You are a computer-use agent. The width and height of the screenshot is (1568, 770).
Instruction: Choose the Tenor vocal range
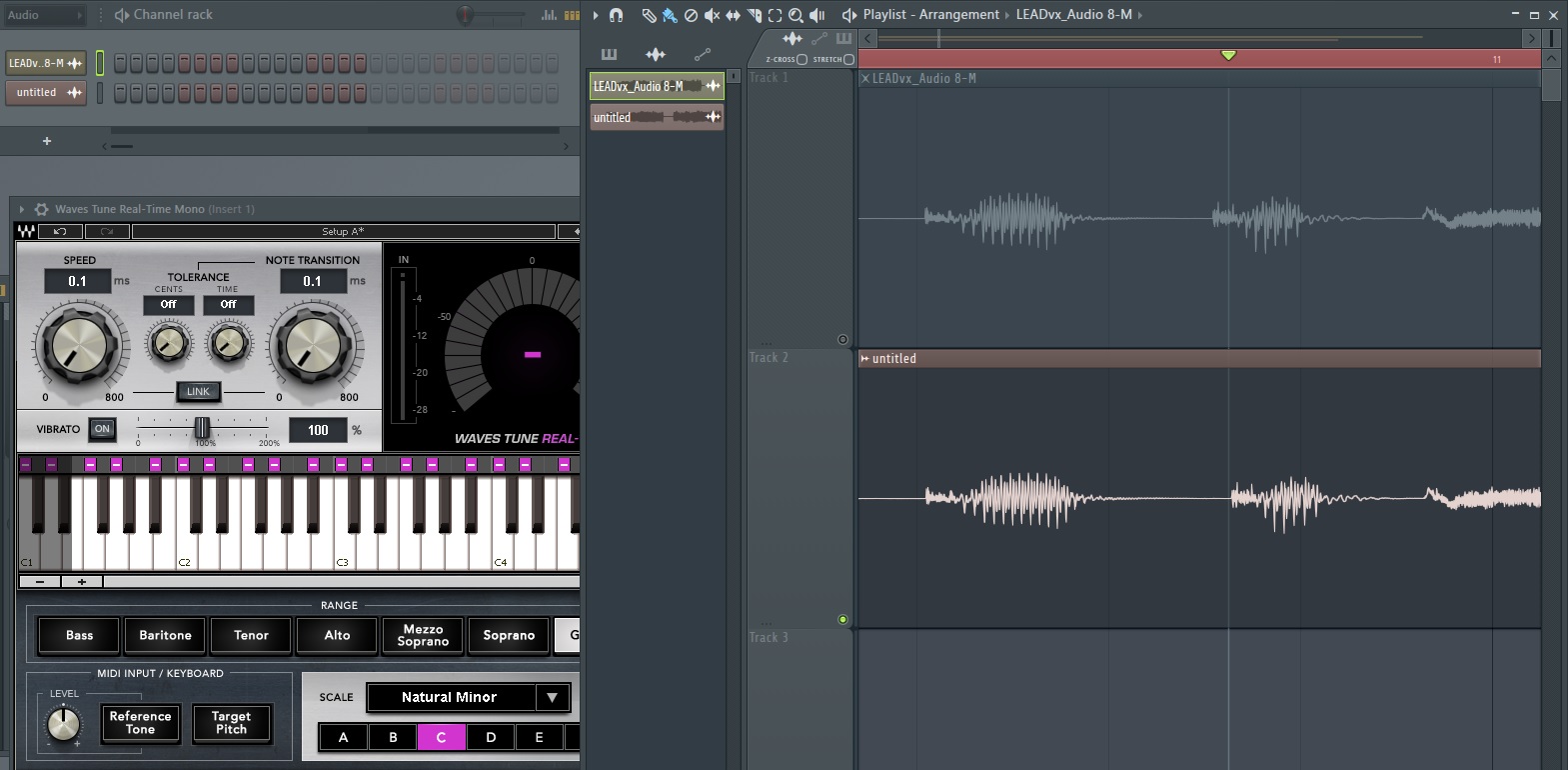tap(251, 635)
